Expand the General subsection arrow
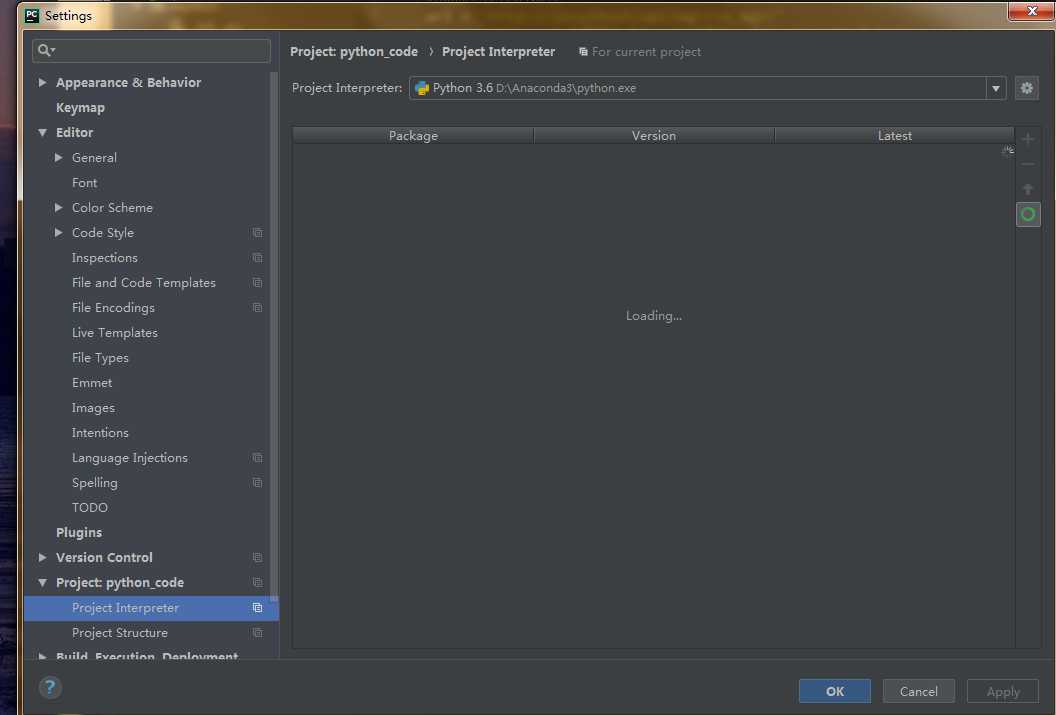 [x=59, y=158]
